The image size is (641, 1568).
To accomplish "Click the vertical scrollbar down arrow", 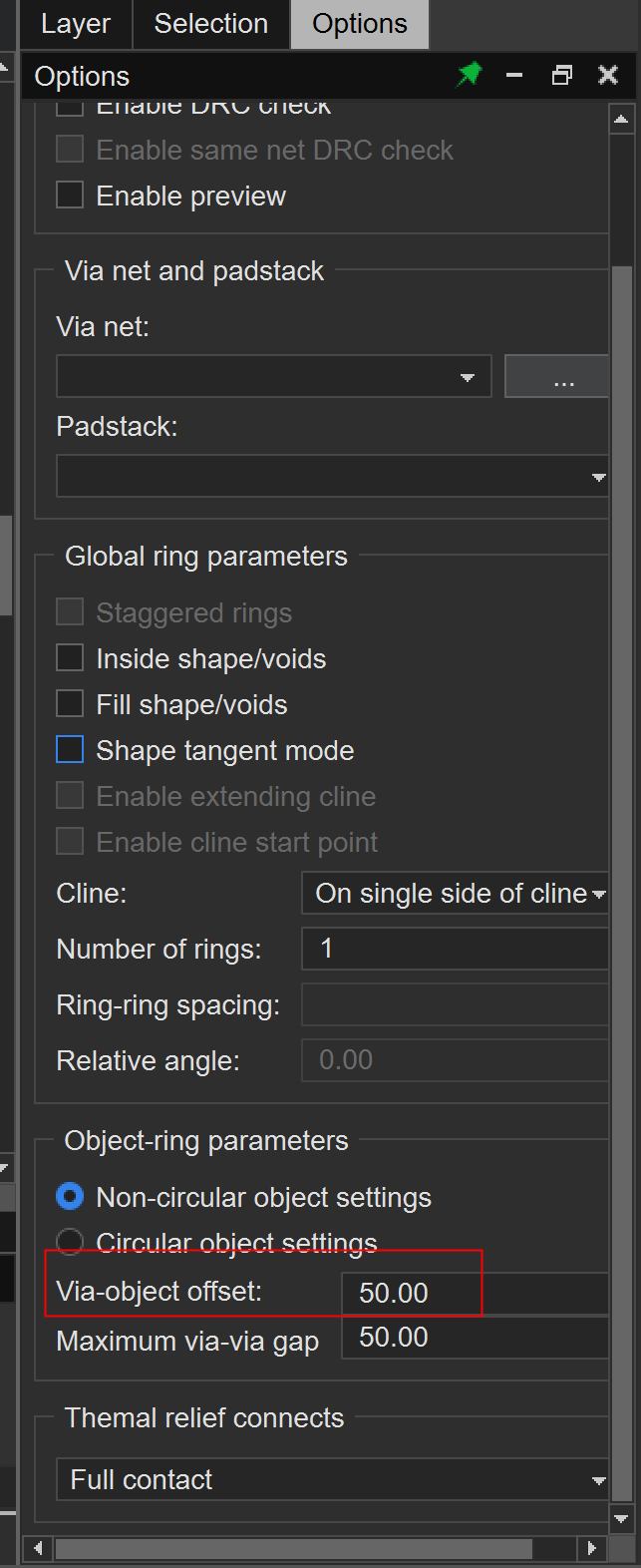I will 621,1519.
